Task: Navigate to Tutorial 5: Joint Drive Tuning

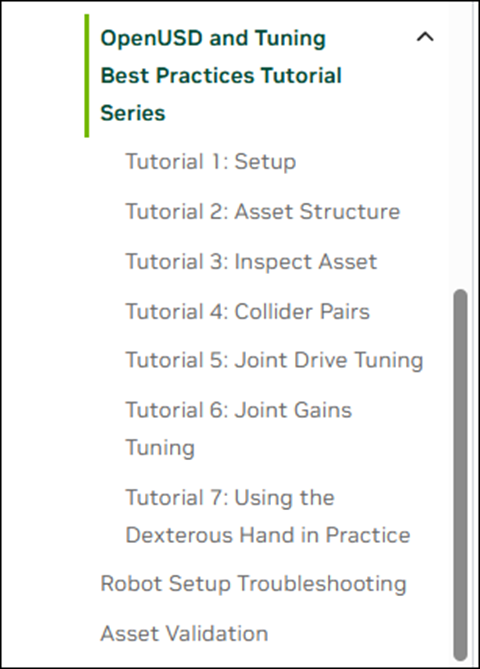Action: [x=274, y=360]
